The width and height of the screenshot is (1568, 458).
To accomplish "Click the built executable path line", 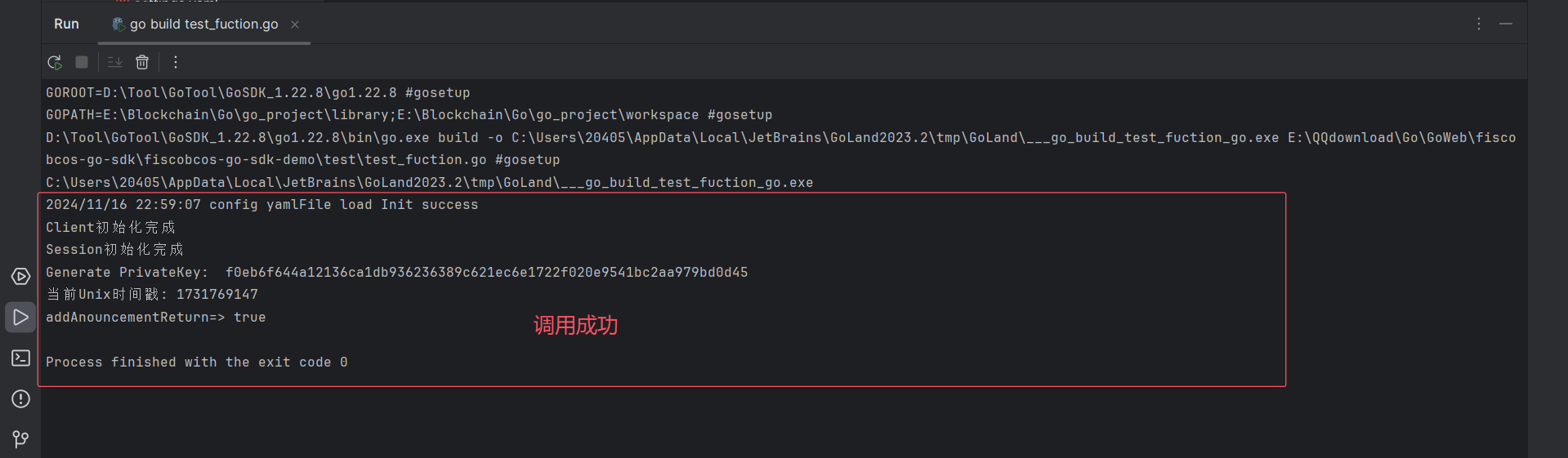I will tap(430, 183).
